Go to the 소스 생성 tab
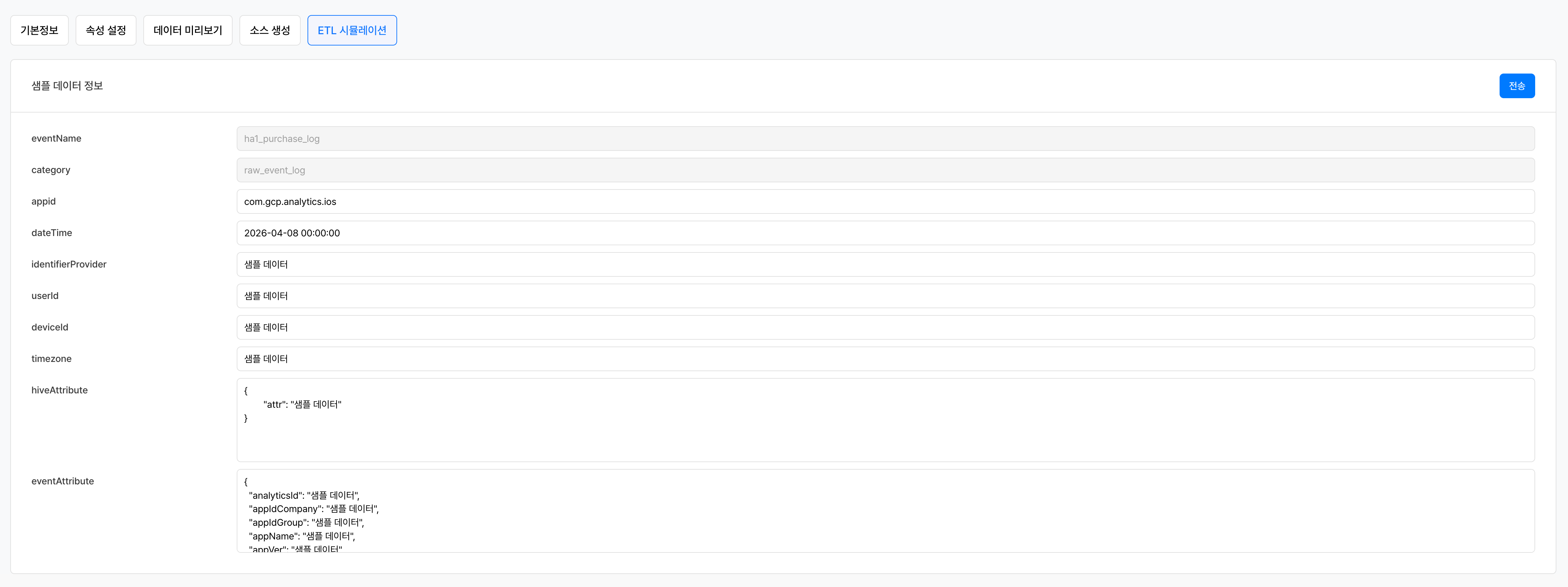The image size is (1568, 587). (270, 30)
